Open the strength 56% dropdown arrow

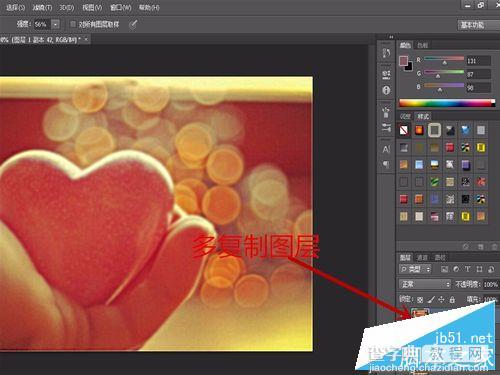pyautogui.click(x=55, y=24)
